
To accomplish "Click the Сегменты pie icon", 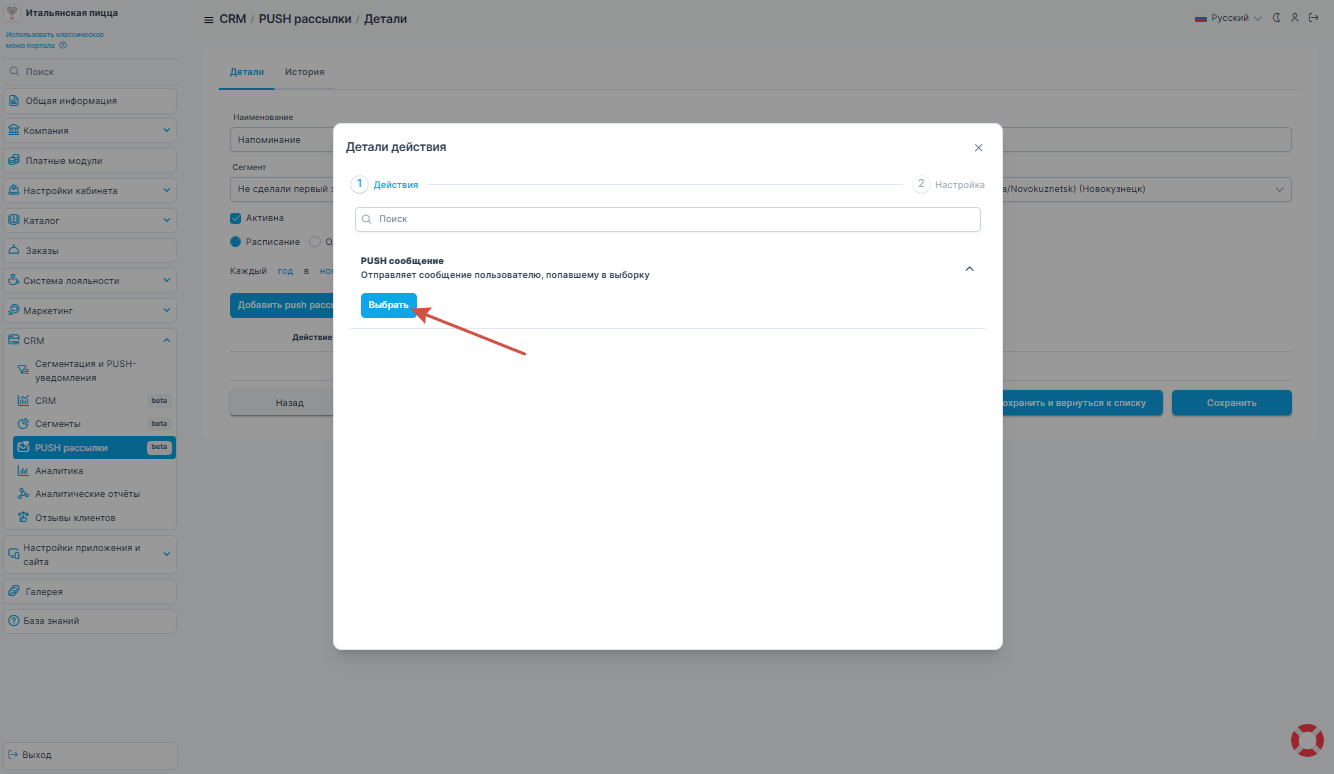I will 24,424.
